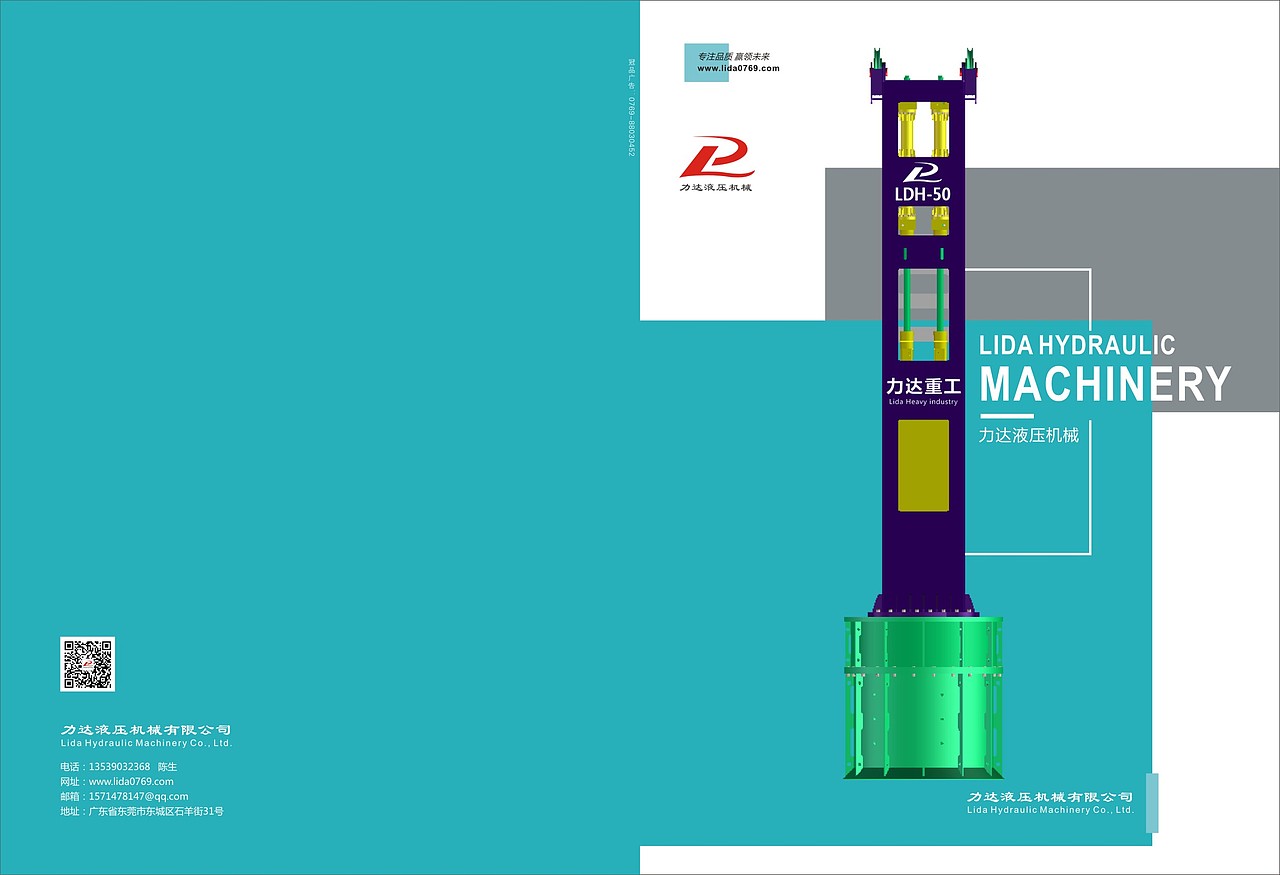Viewport: 1280px width, 875px height.
Task: Click '力达液压机械有限公司' above the phone number
Action: pos(146,730)
